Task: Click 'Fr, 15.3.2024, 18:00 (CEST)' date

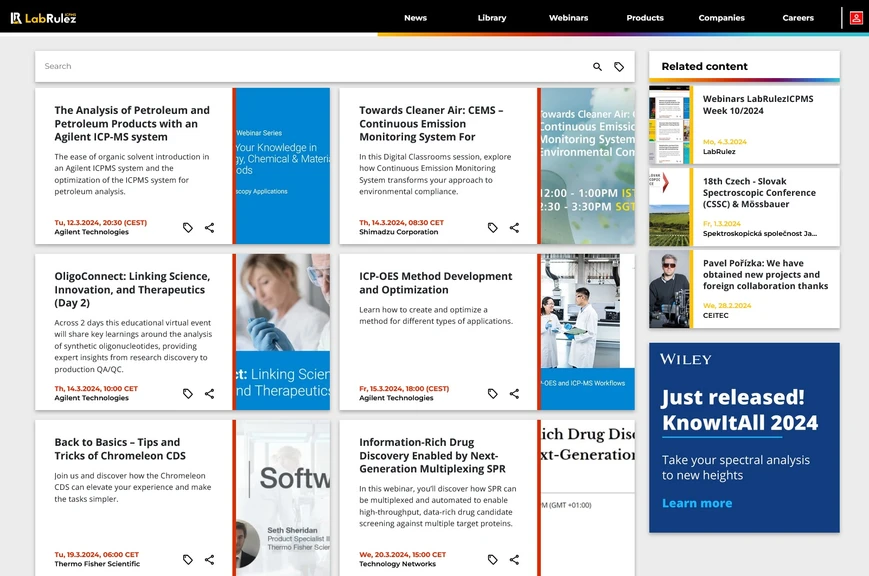Action: pyautogui.click(x=404, y=389)
